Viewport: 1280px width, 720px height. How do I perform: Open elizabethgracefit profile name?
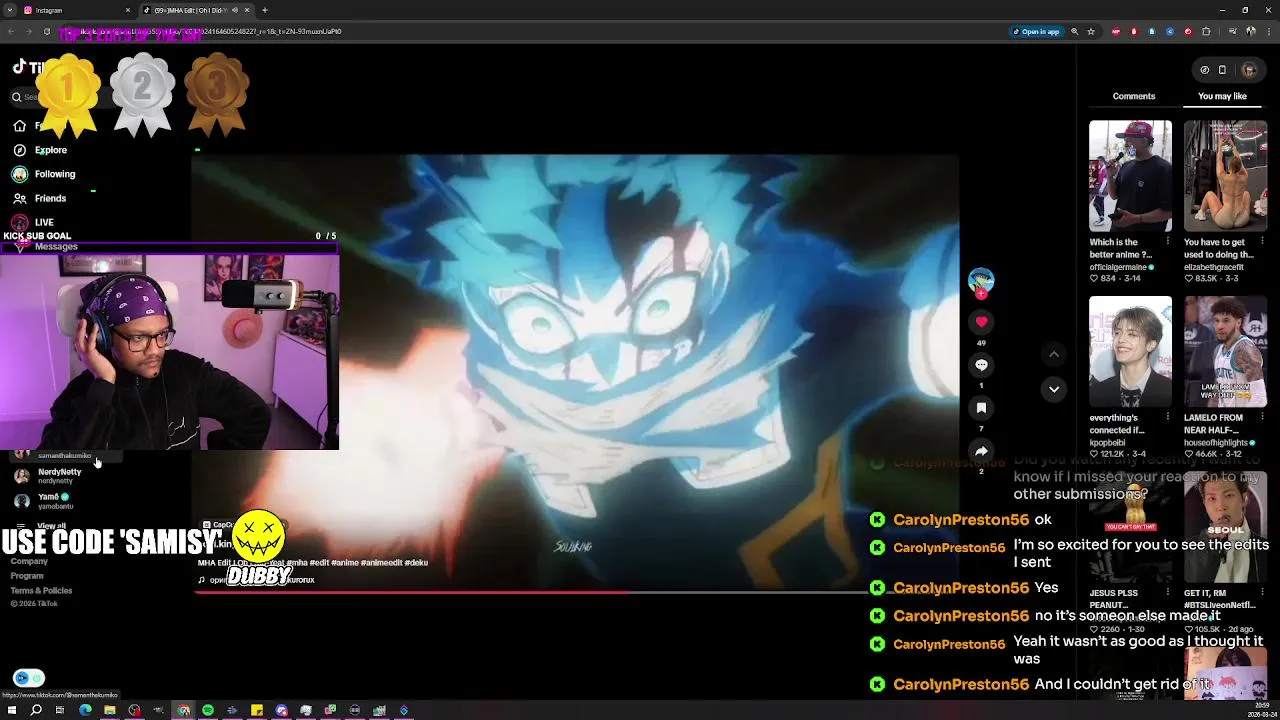(1214, 267)
